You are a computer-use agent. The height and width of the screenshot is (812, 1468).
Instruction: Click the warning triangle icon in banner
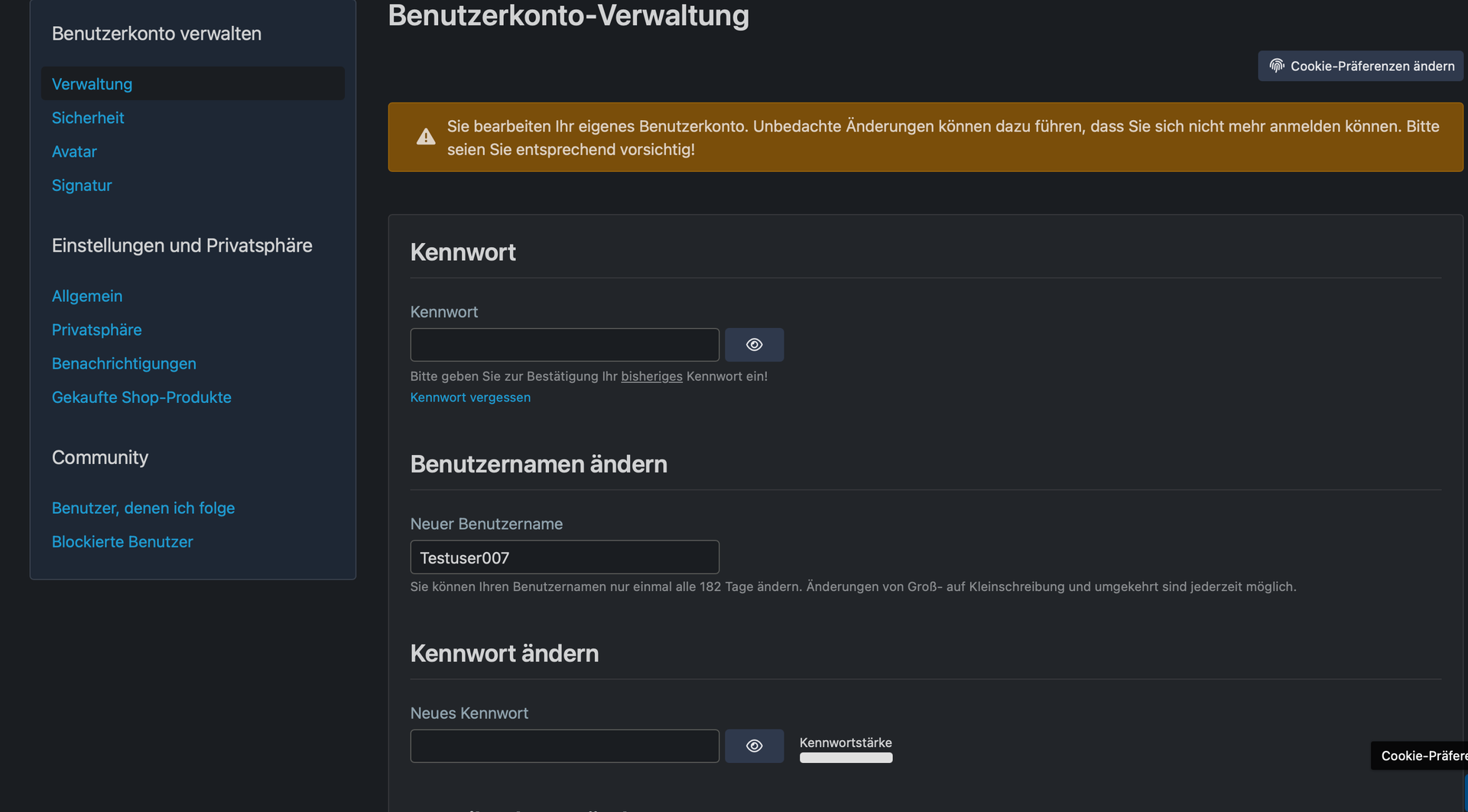[426, 138]
